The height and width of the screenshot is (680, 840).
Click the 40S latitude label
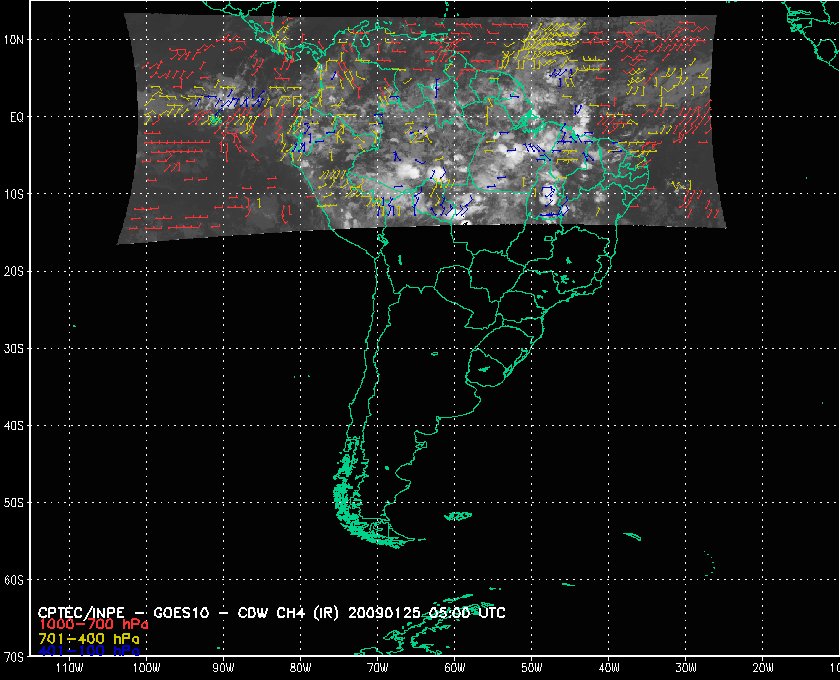tap(13, 425)
